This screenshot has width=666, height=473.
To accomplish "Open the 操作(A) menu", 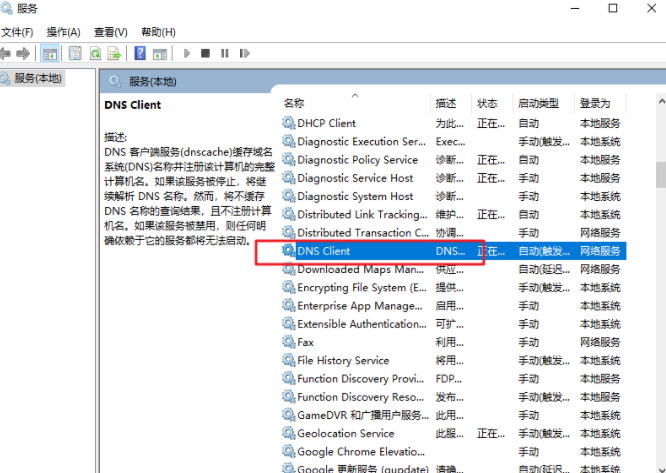I will tap(63, 32).
